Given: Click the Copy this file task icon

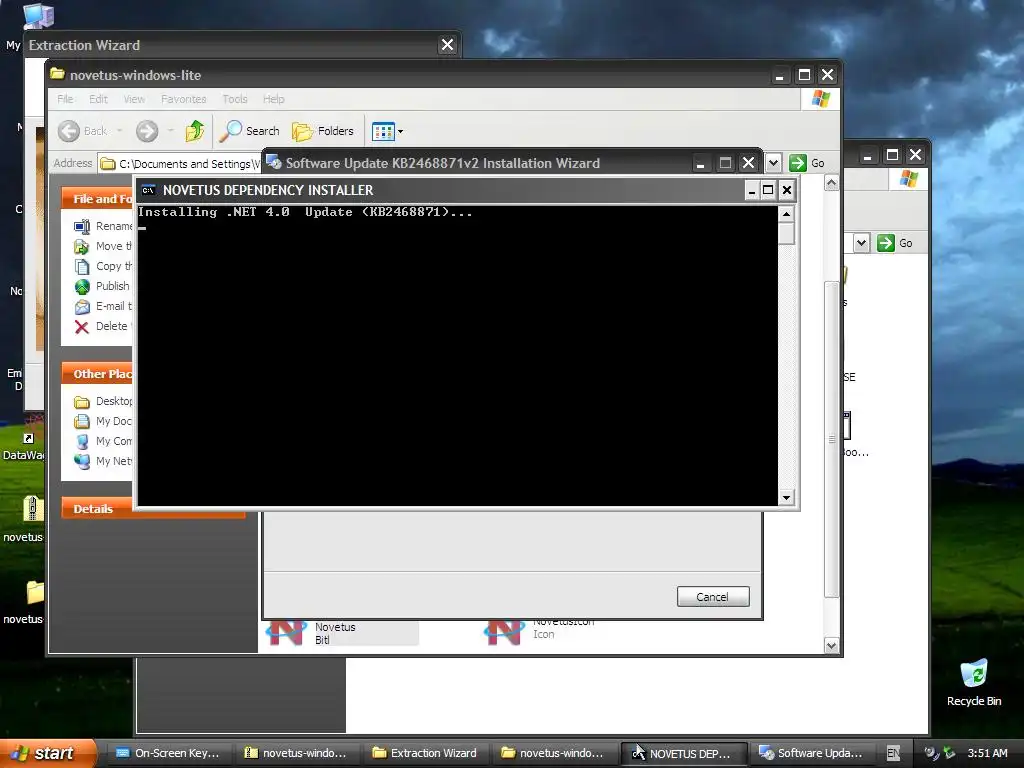Looking at the screenshot, I should (x=82, y=266).
